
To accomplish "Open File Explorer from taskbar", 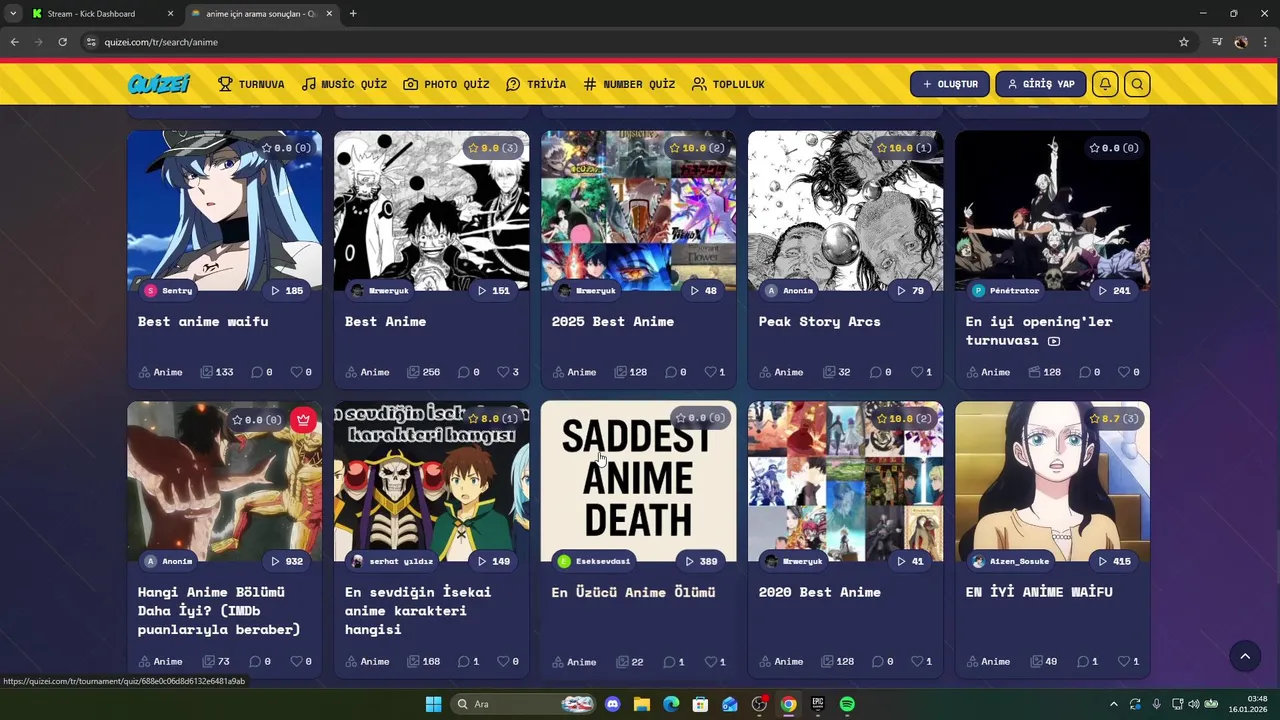I will (x=642, y=704).
